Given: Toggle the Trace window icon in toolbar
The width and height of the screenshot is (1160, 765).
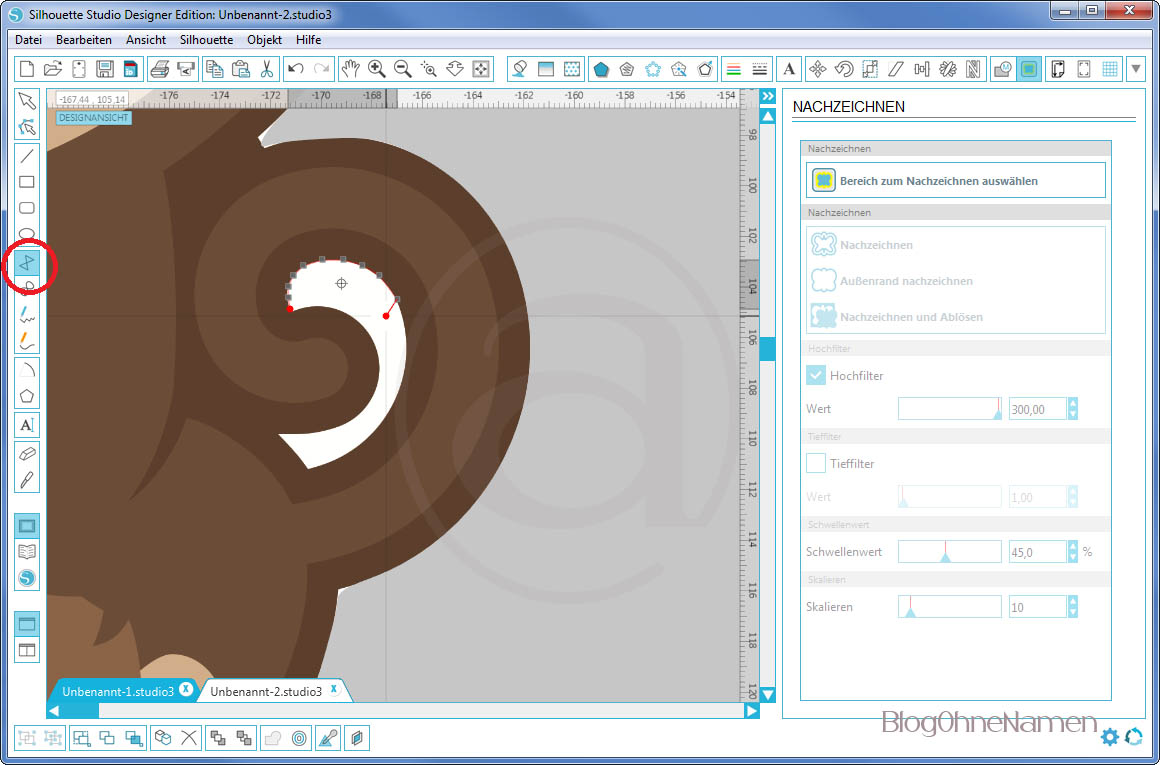Looking at the screenshot, I should coord(1029,69).
